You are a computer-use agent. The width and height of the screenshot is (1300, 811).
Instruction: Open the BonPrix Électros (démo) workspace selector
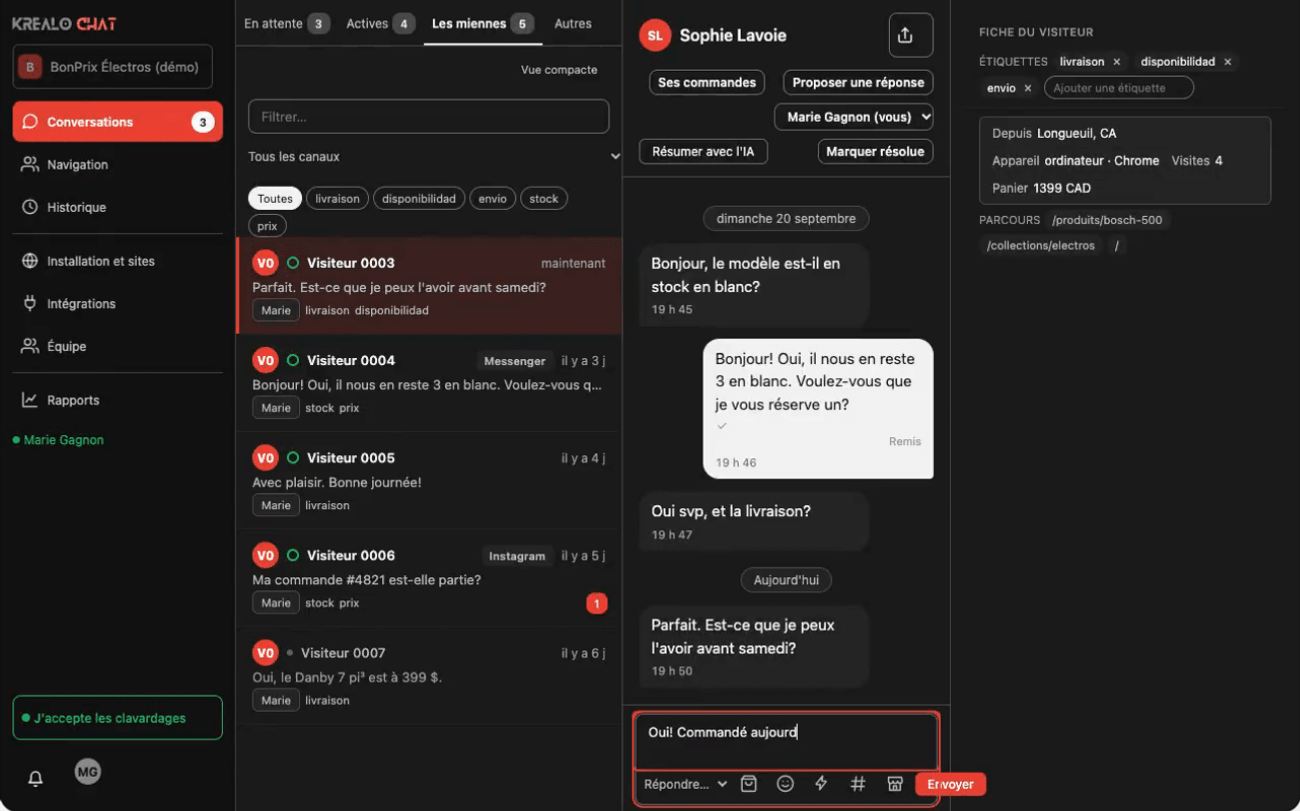113,67
